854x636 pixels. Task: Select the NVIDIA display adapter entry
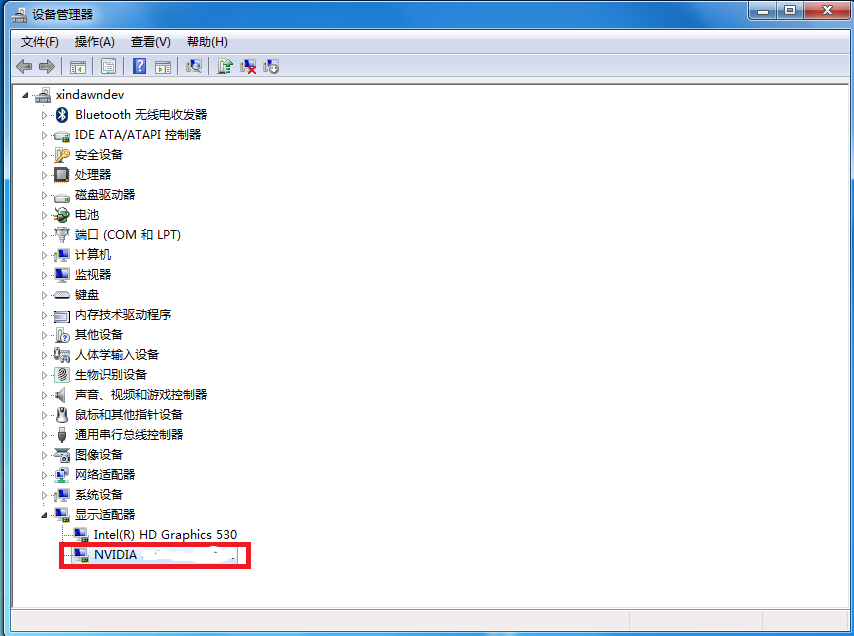point(115,555)
